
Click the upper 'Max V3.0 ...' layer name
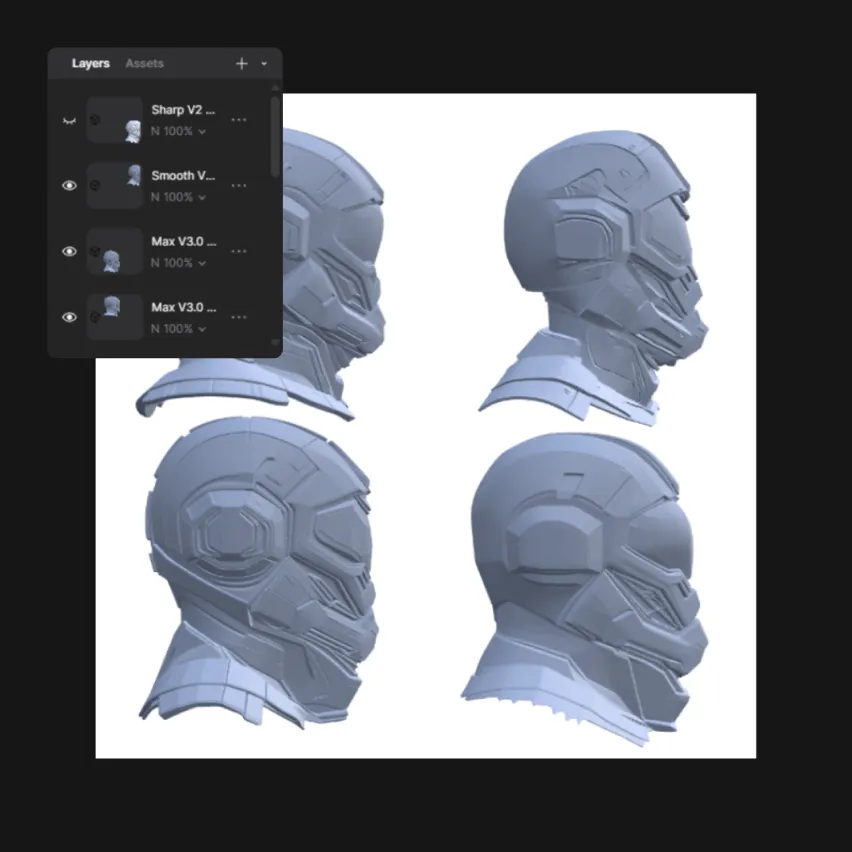[184, 242]
